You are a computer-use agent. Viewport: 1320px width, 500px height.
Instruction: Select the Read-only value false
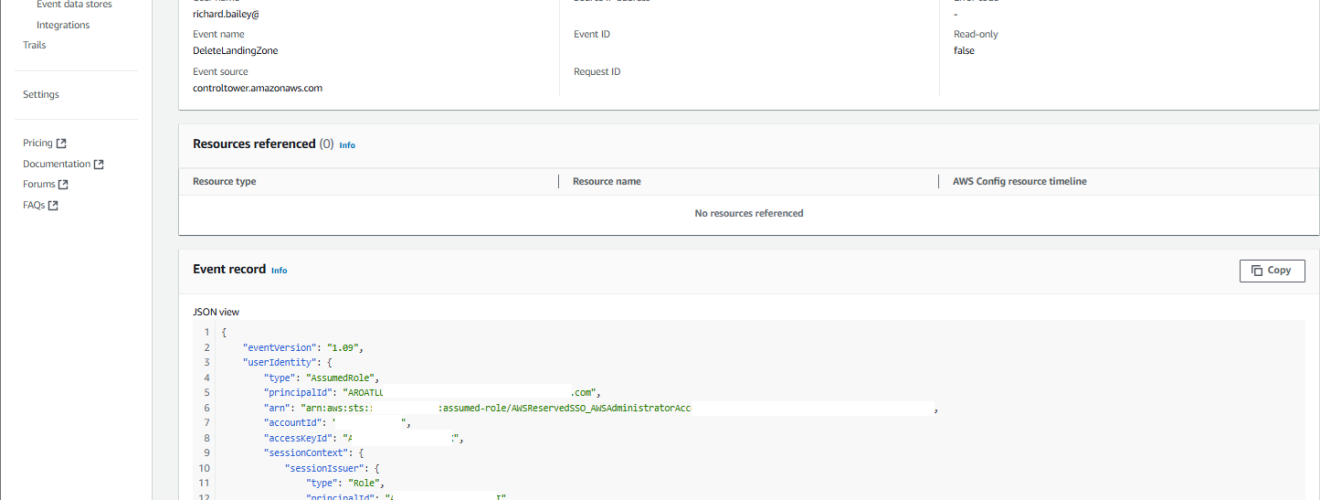[964, 50]
